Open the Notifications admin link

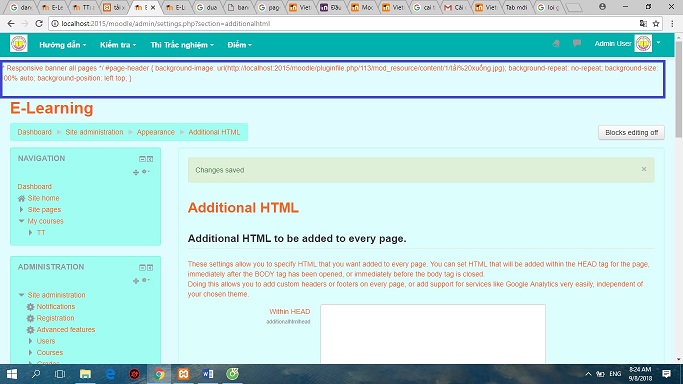(x=56, y=307)
